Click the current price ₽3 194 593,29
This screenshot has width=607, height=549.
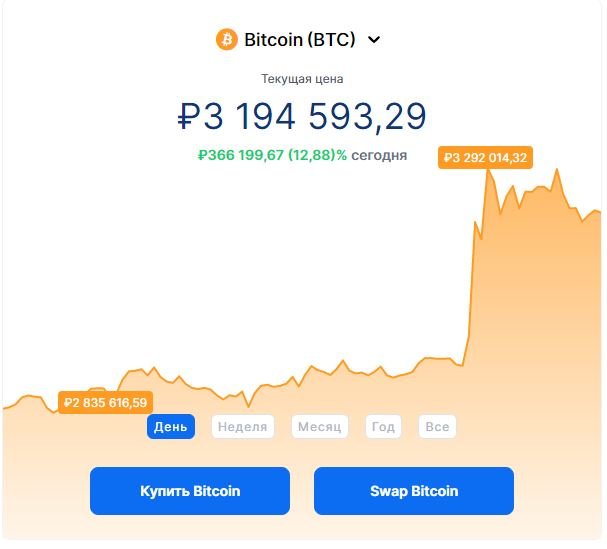(x=302, y=116)
